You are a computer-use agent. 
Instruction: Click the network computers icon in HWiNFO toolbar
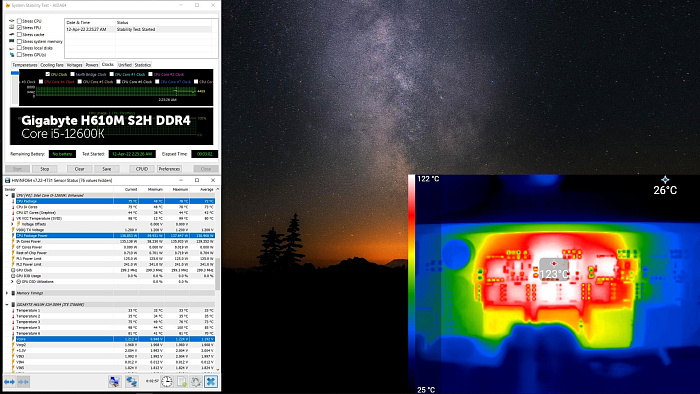(131, 382)
